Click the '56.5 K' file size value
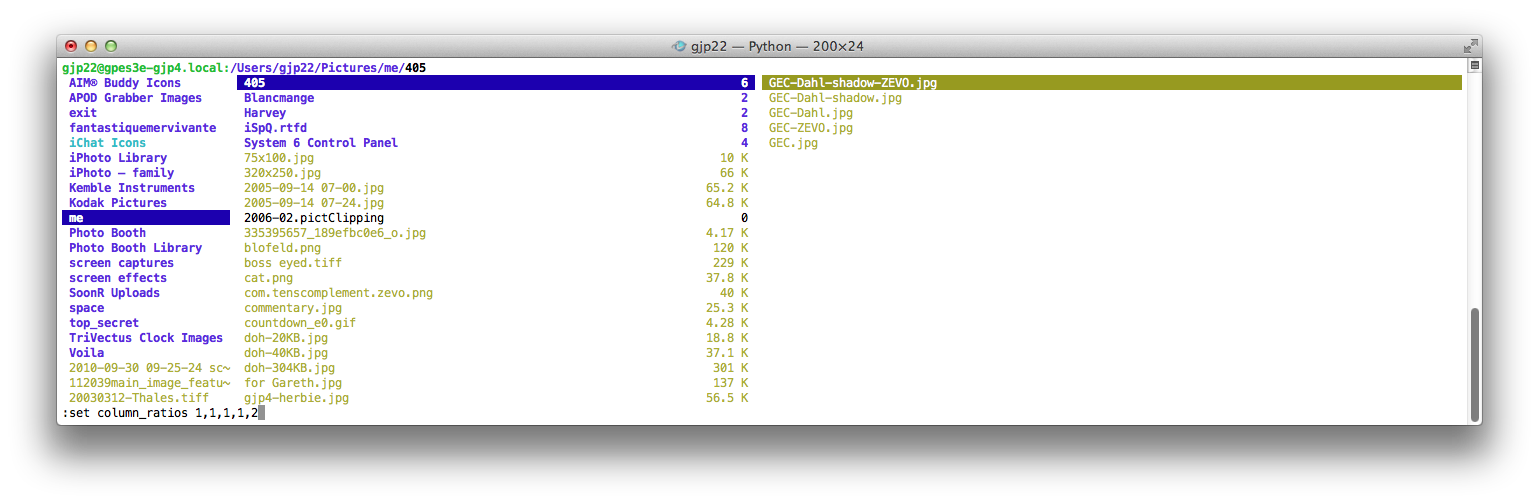This screenshot has height=504, width=1539. (727, 398)
